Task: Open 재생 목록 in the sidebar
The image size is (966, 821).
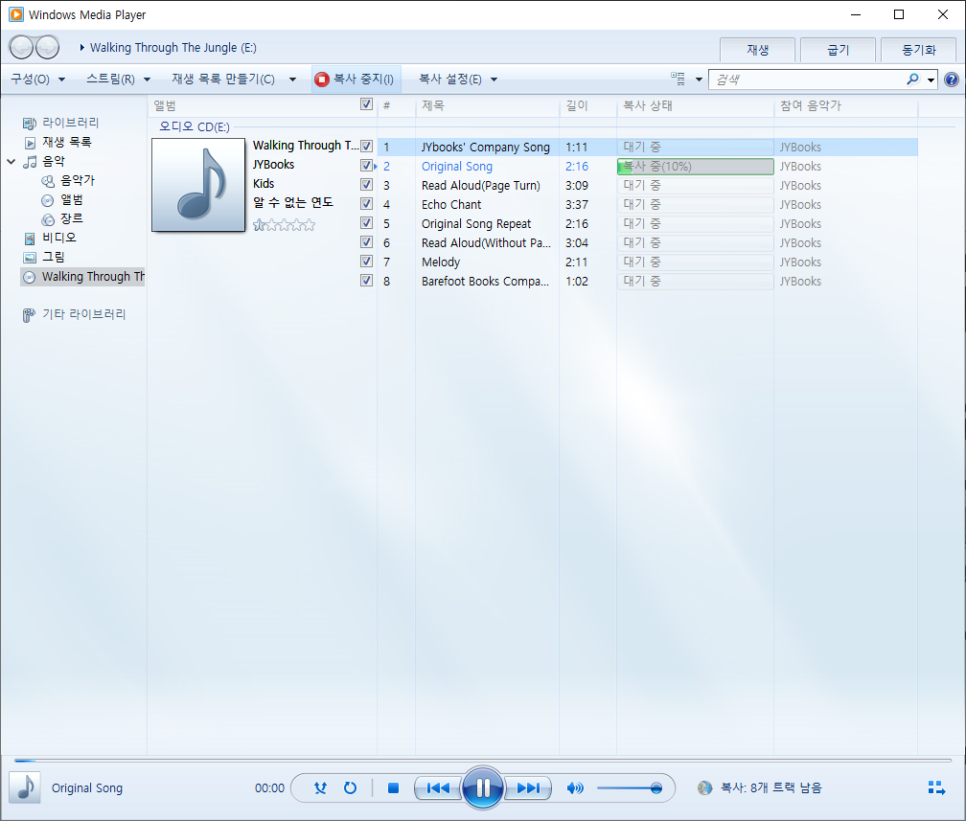Action: (x=66, y=142)
